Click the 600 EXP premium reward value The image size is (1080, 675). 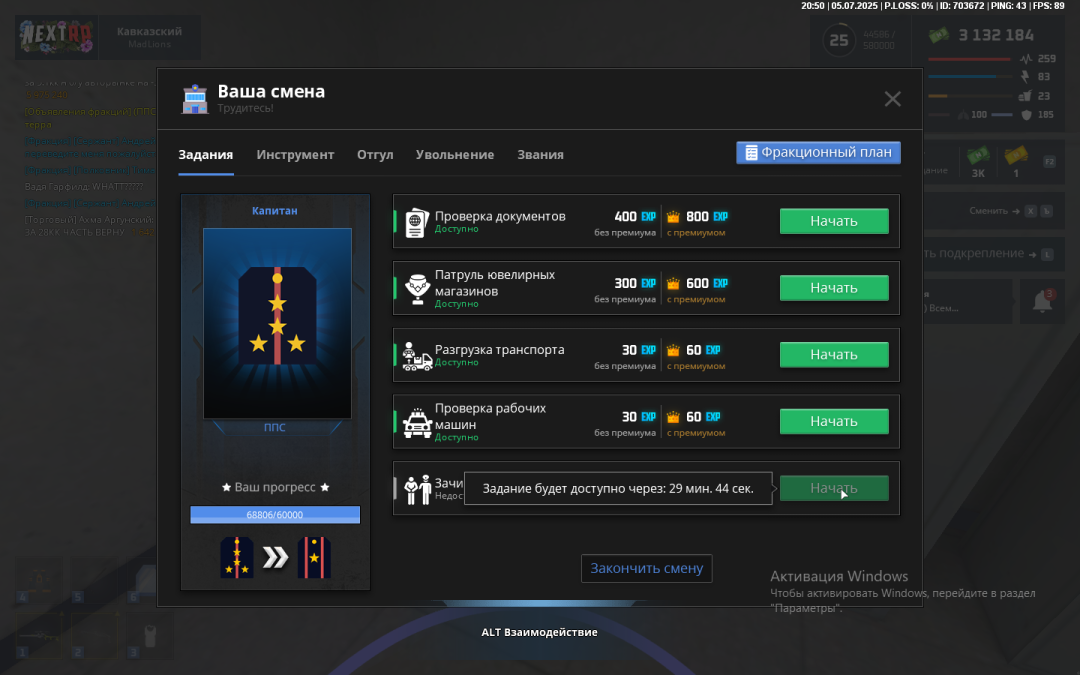[707, 284]
